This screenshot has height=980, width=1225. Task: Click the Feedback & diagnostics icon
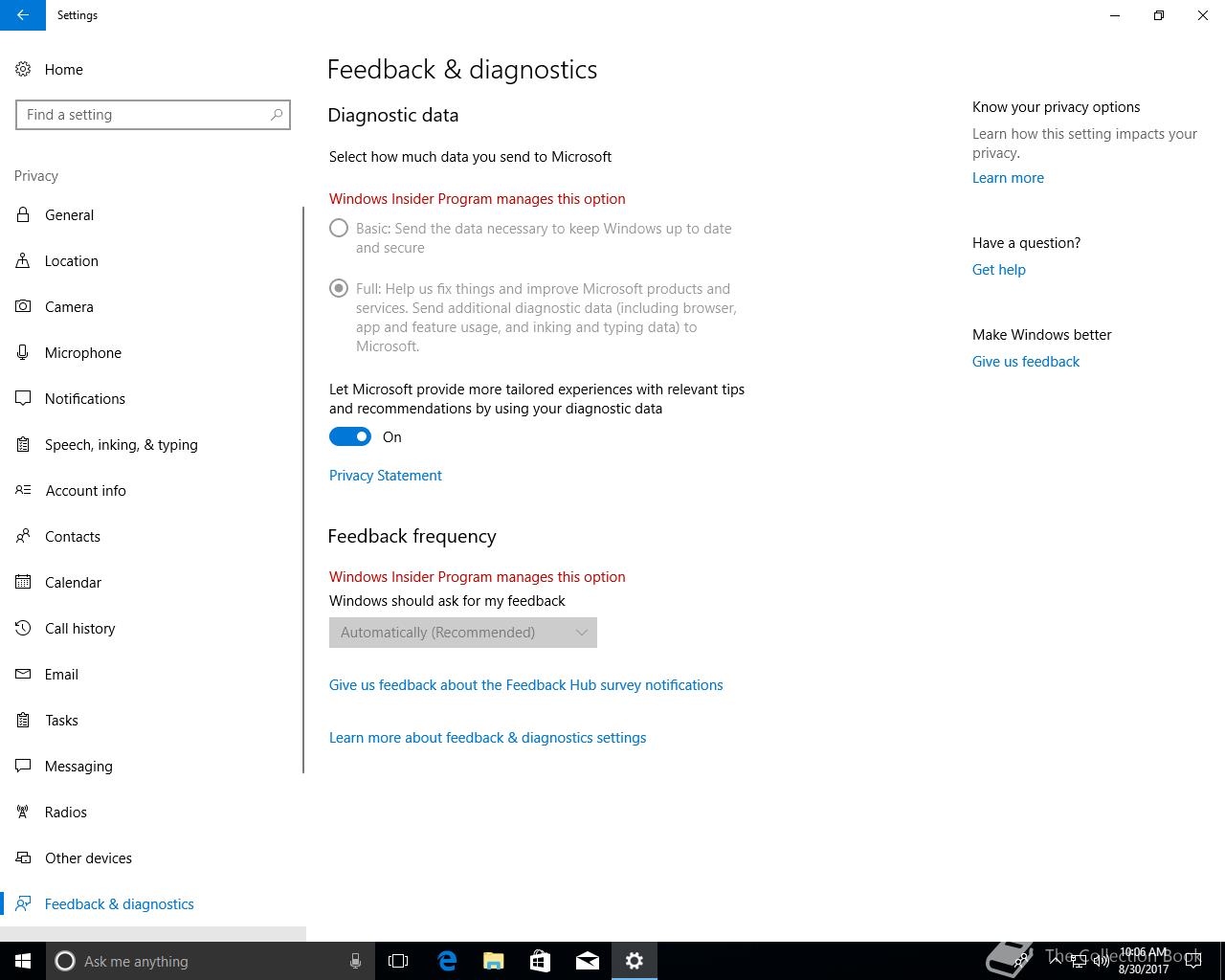23,903
